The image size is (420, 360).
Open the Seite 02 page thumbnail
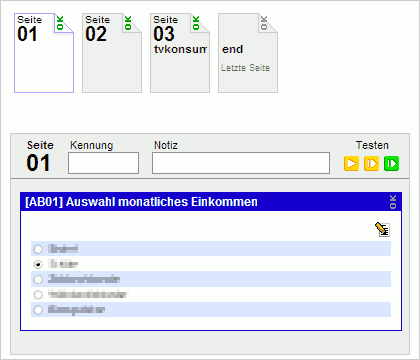tap(112, 53)
